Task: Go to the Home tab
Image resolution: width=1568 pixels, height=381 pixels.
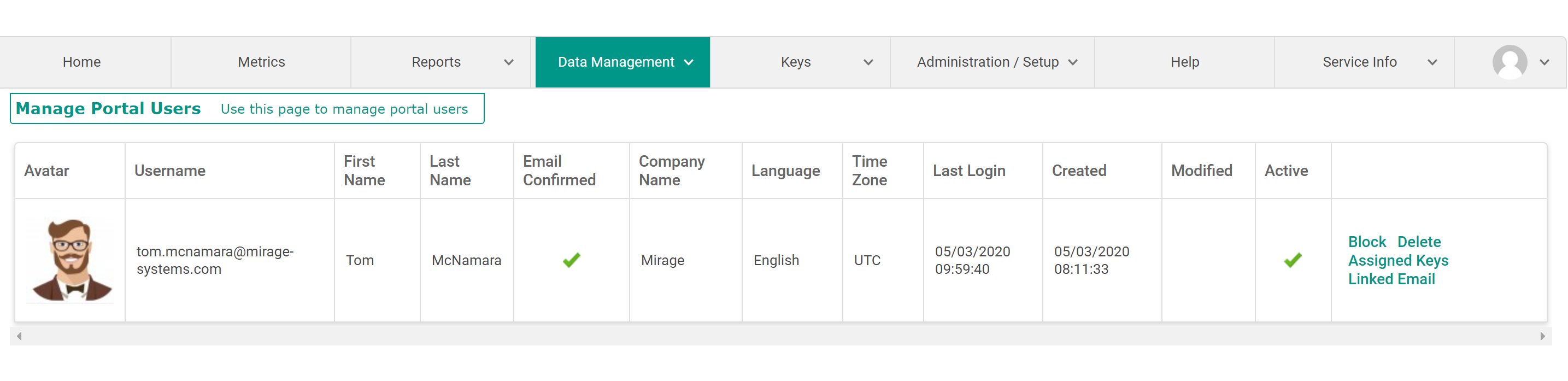Action: pos(81,62)
